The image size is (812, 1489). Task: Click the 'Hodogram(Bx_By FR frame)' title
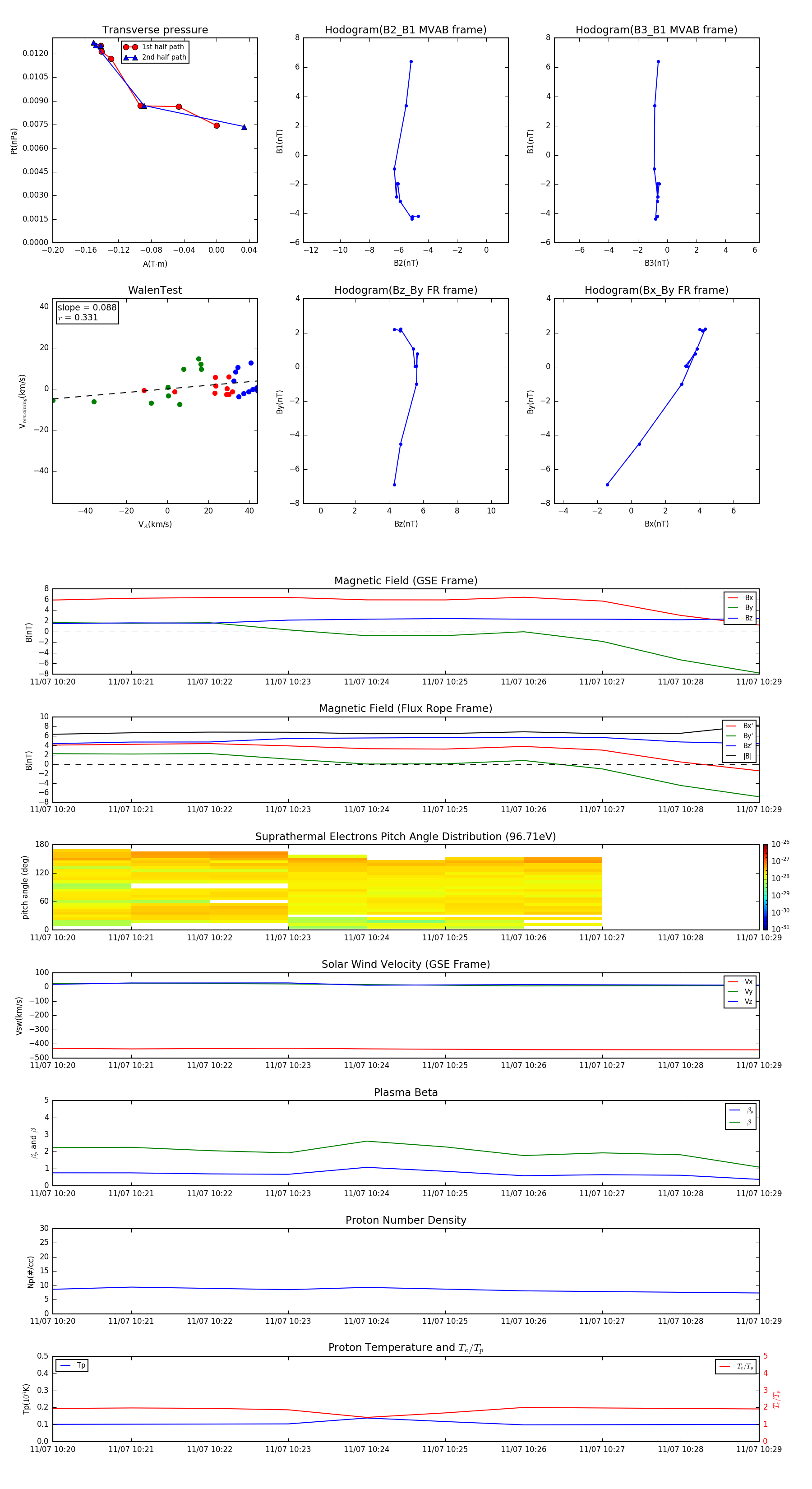click(x=656, y=290)
